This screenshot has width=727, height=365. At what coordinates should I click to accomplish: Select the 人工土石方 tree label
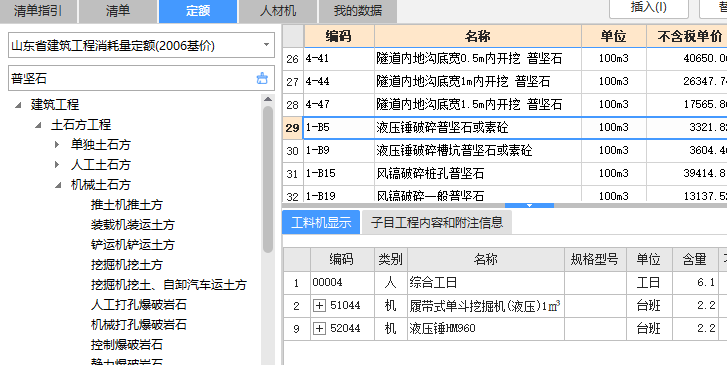(101, 165)
